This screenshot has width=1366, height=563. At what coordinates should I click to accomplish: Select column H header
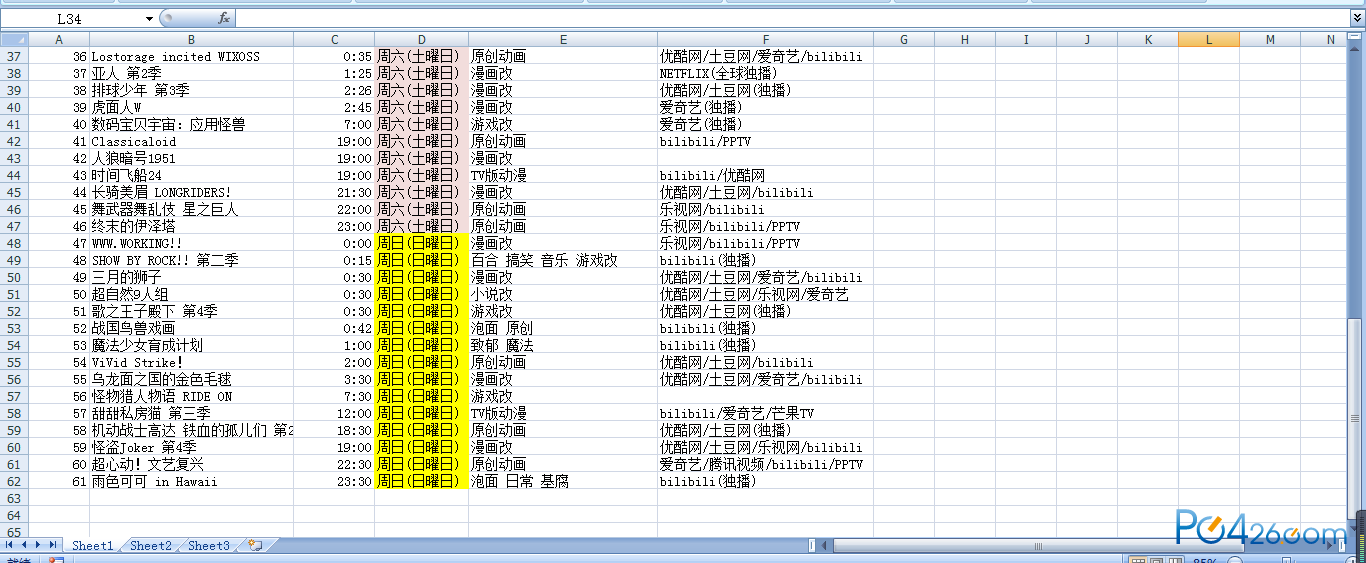click(x=965, y=39)
